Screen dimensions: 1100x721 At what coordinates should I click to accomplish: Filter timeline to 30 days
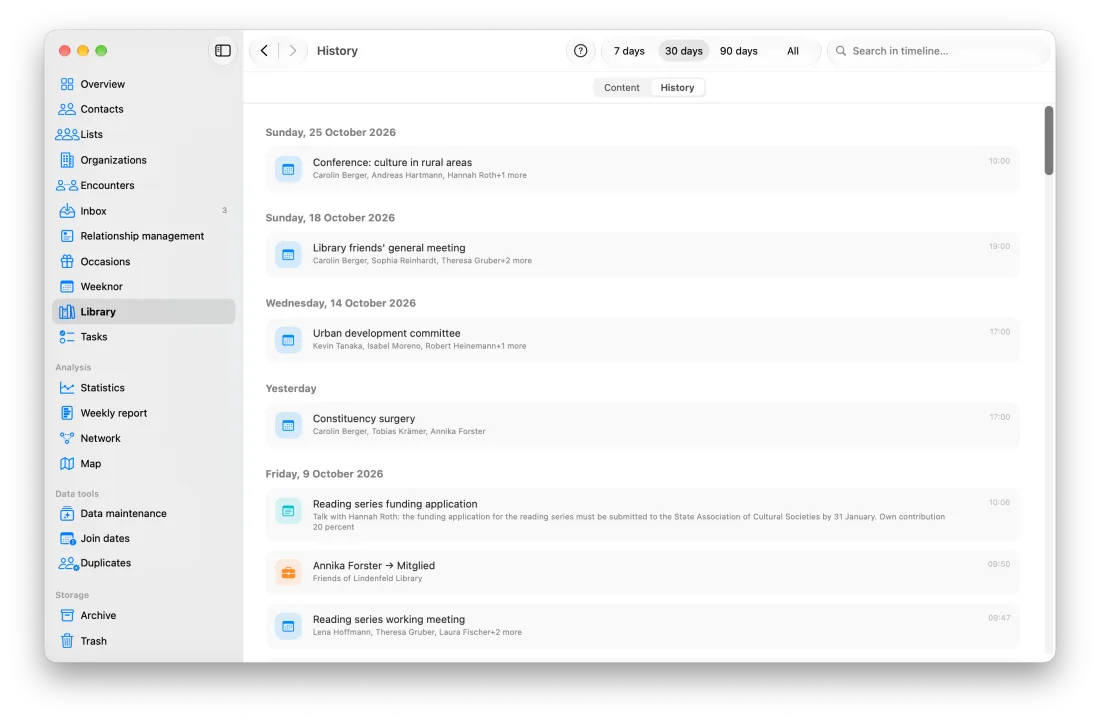point(683,50)
